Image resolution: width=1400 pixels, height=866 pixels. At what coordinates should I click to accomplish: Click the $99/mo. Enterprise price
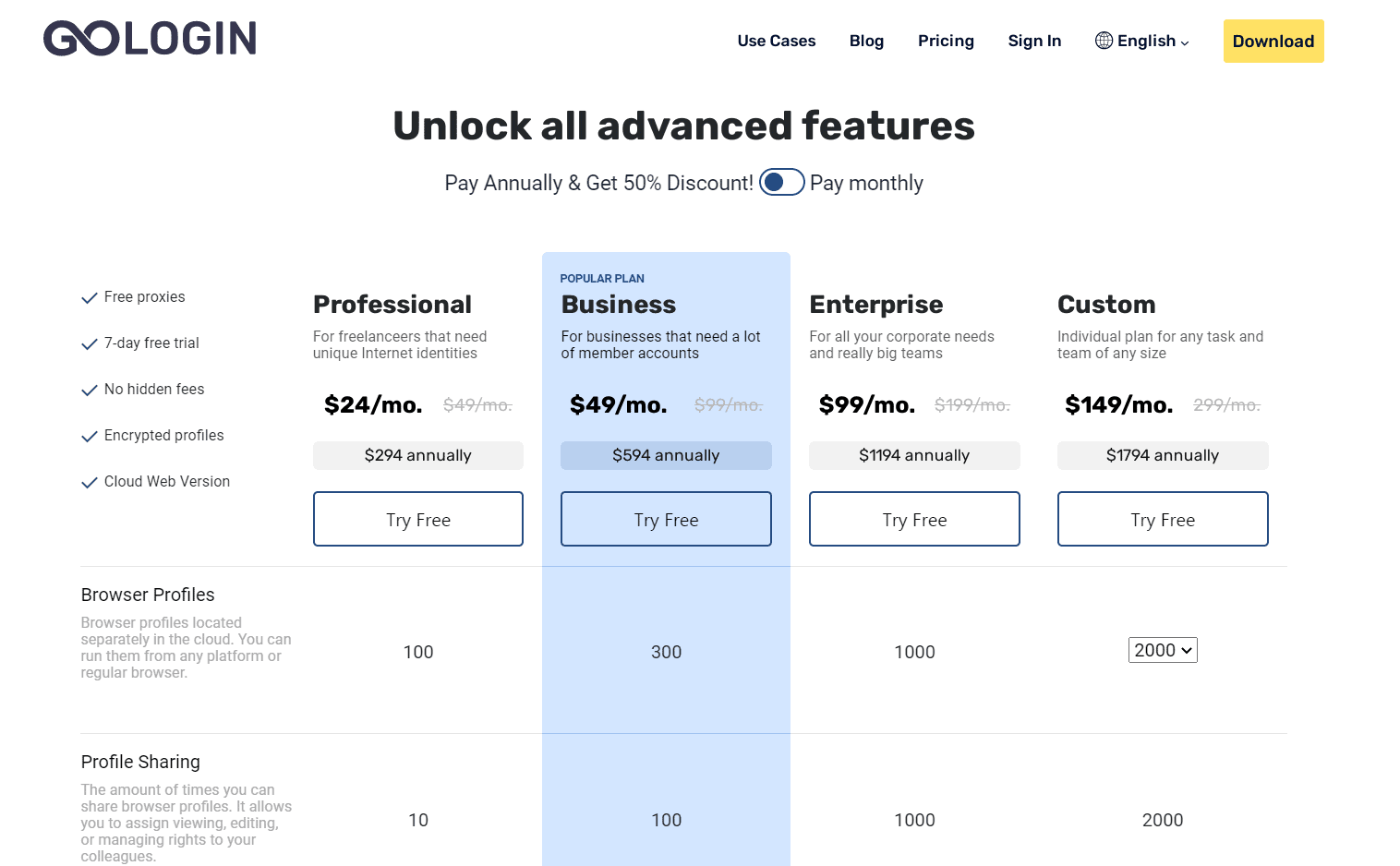867,404
